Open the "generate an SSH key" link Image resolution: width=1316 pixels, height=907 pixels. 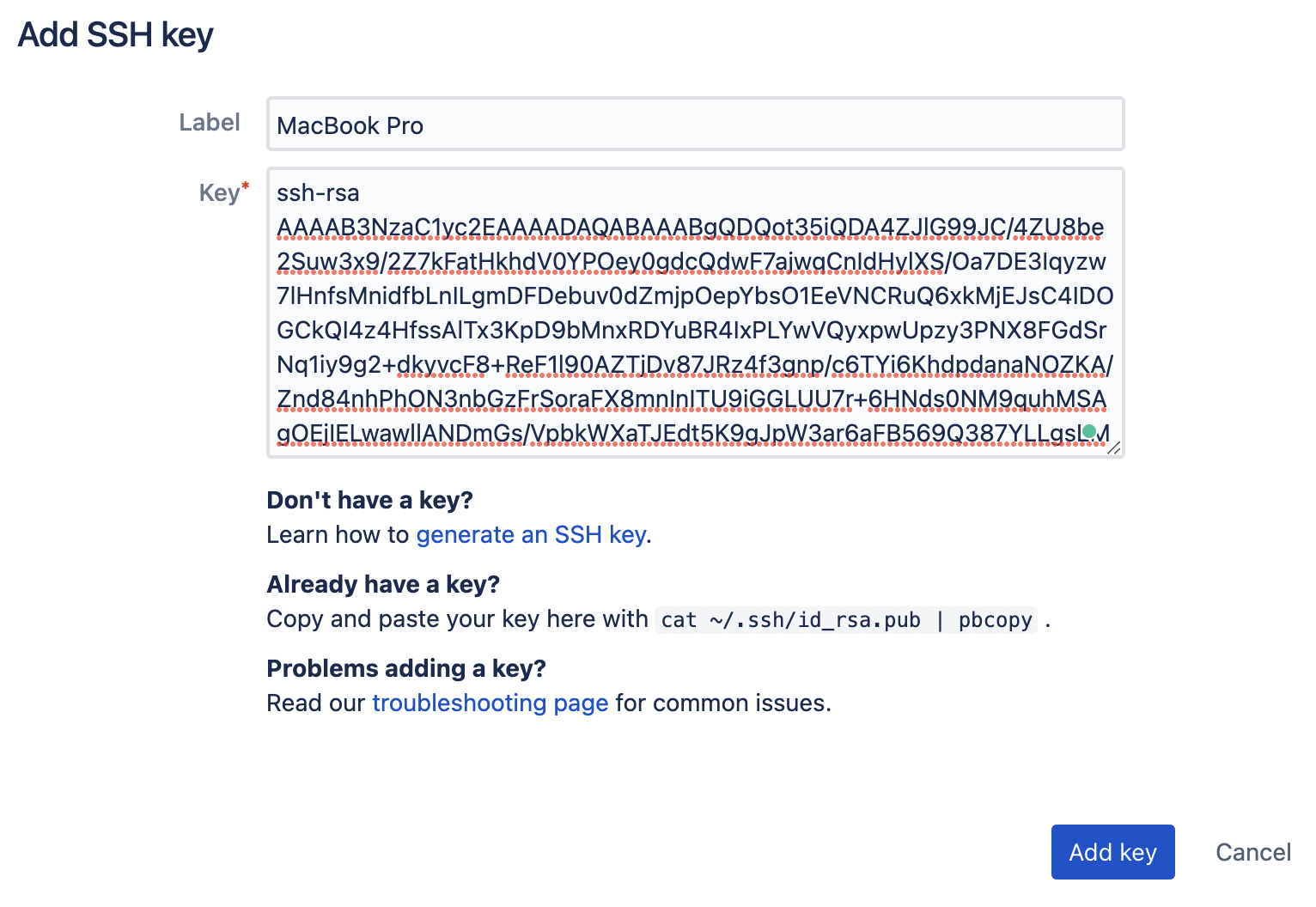pyautogui.click(x=531, y=534)
